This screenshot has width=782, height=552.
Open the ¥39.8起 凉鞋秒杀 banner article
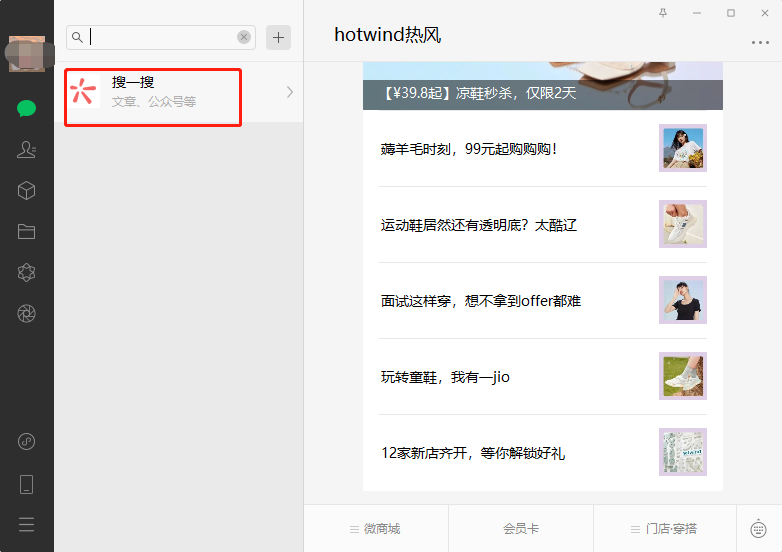(543, 86)
